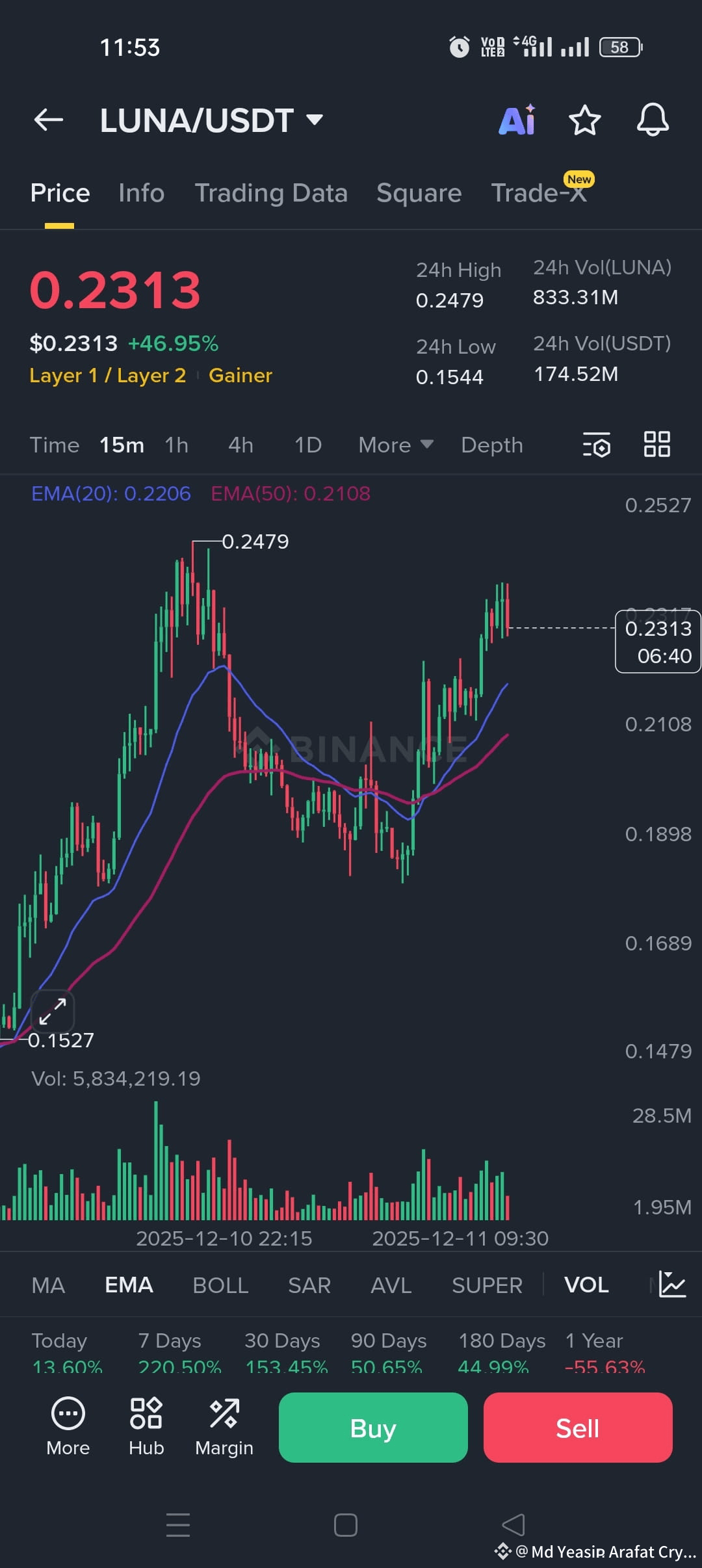
Task: Tap the Android recent apps button
Action: [178, 1524]
